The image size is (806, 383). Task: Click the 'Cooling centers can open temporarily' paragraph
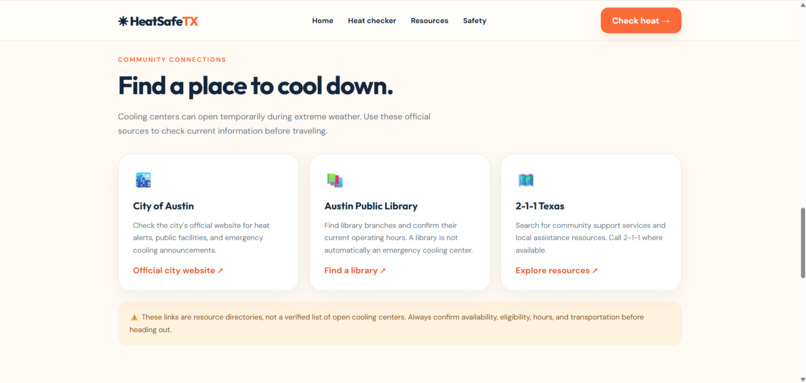coord(274,124)
